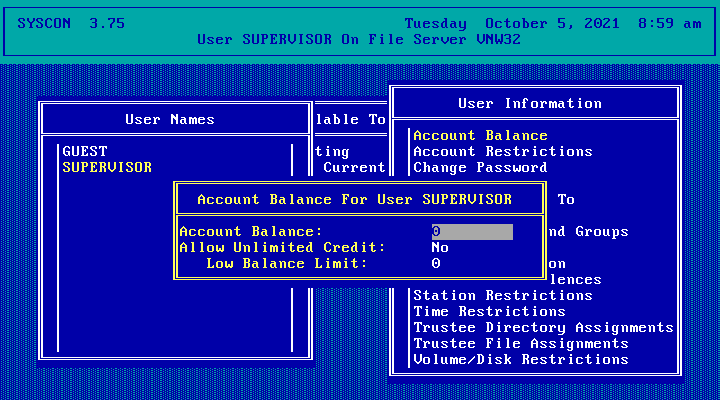The width and height of the screenshot is (720, 400).
Task: Click the User Information panel title
Action: click(530, 103)
